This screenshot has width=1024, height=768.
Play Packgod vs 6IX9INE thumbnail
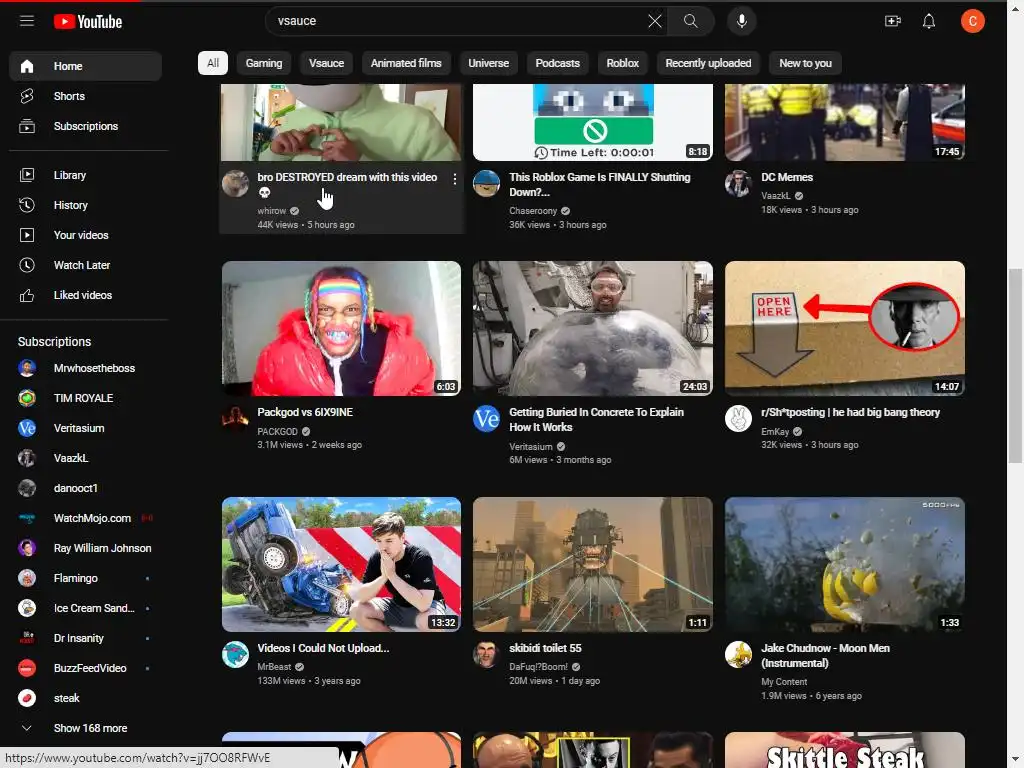(341, 328)
